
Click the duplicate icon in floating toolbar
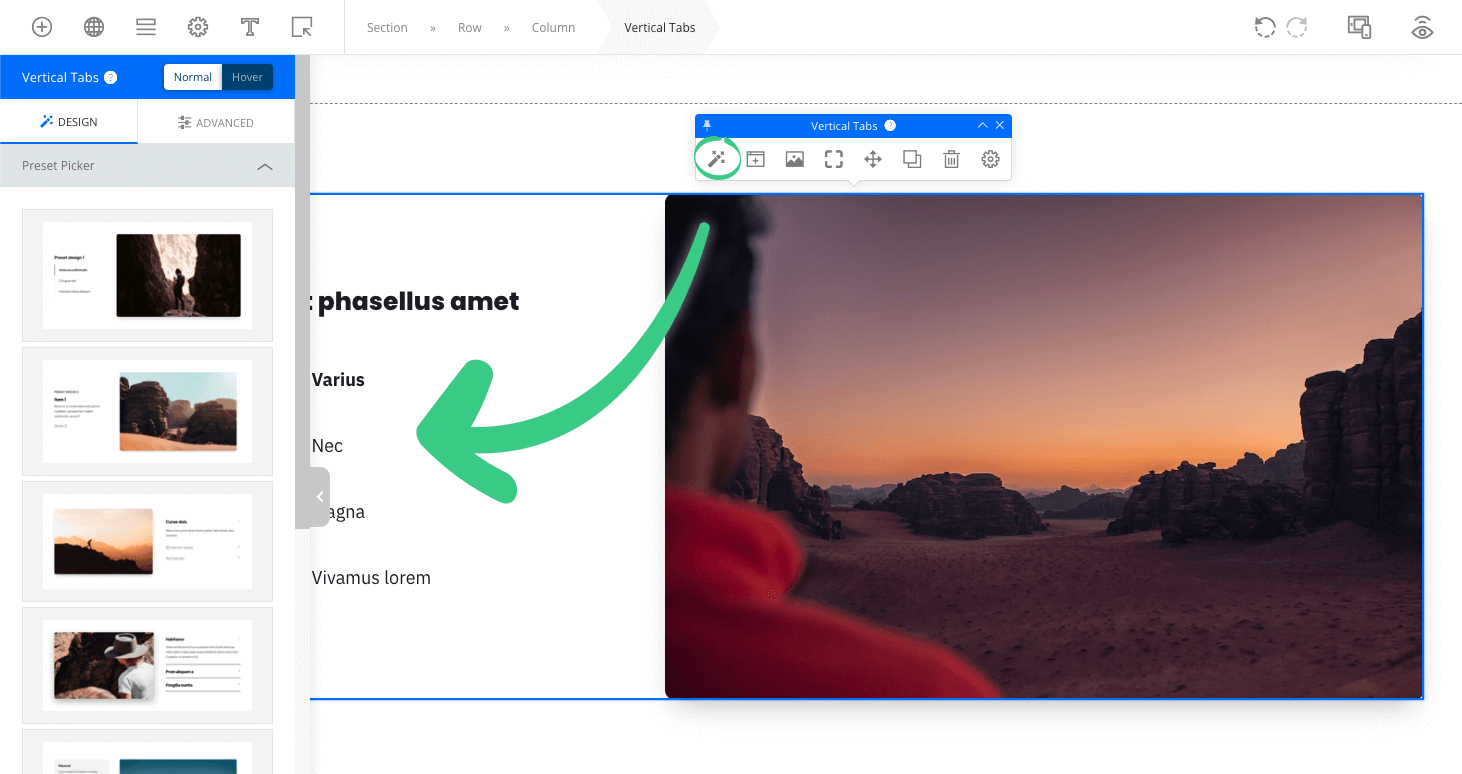coord(912,159)
